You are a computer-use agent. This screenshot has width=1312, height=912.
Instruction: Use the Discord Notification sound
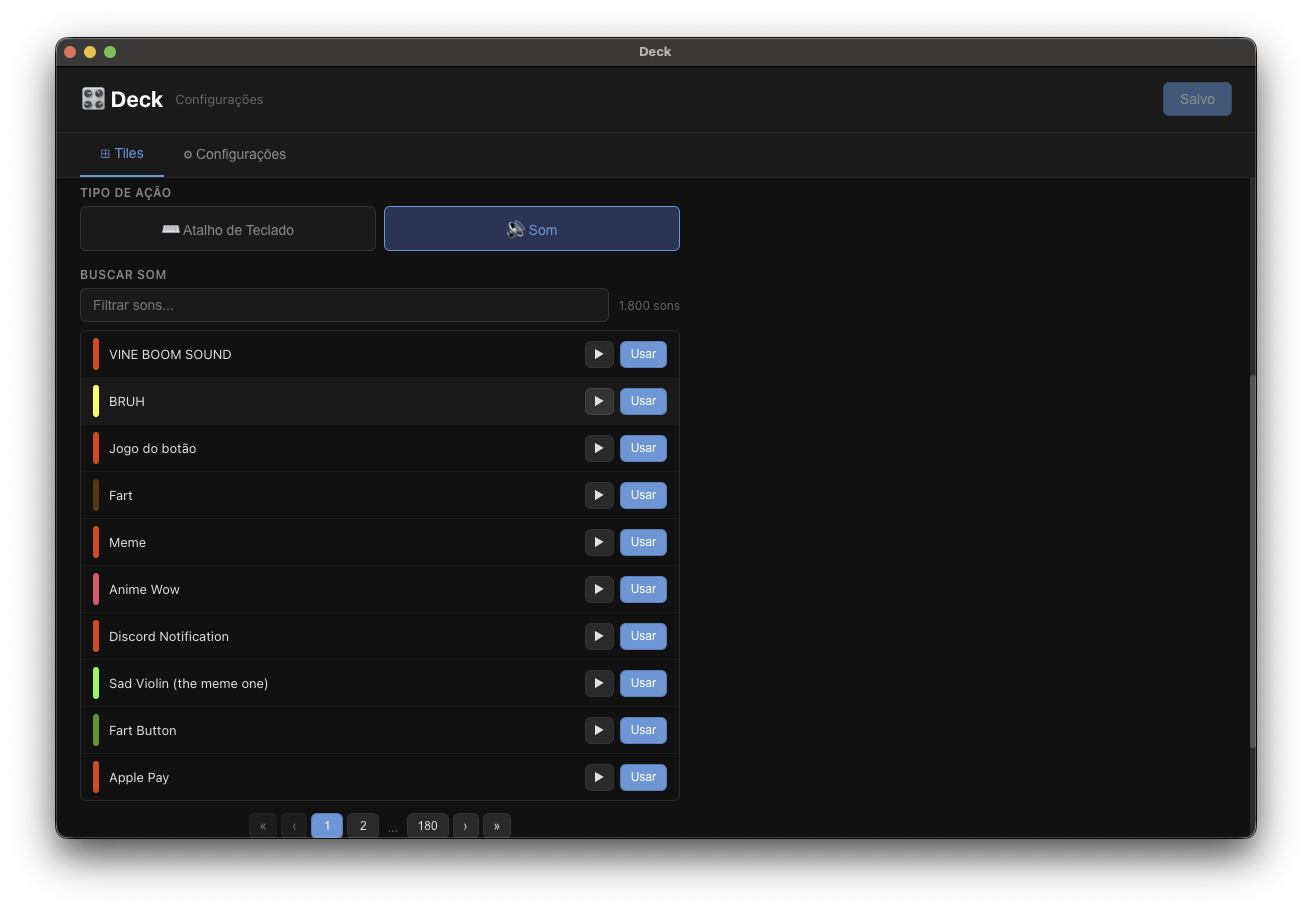point(643,636)
